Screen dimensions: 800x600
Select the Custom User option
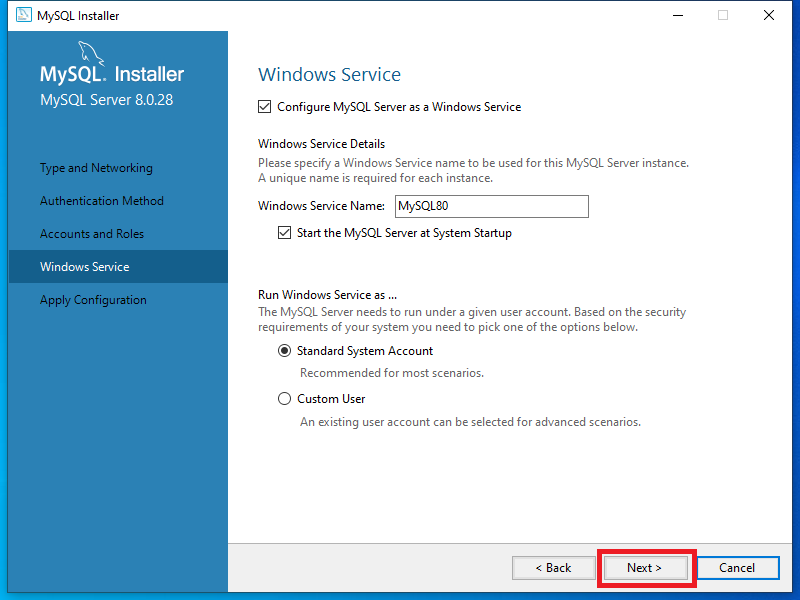[284, 398]
